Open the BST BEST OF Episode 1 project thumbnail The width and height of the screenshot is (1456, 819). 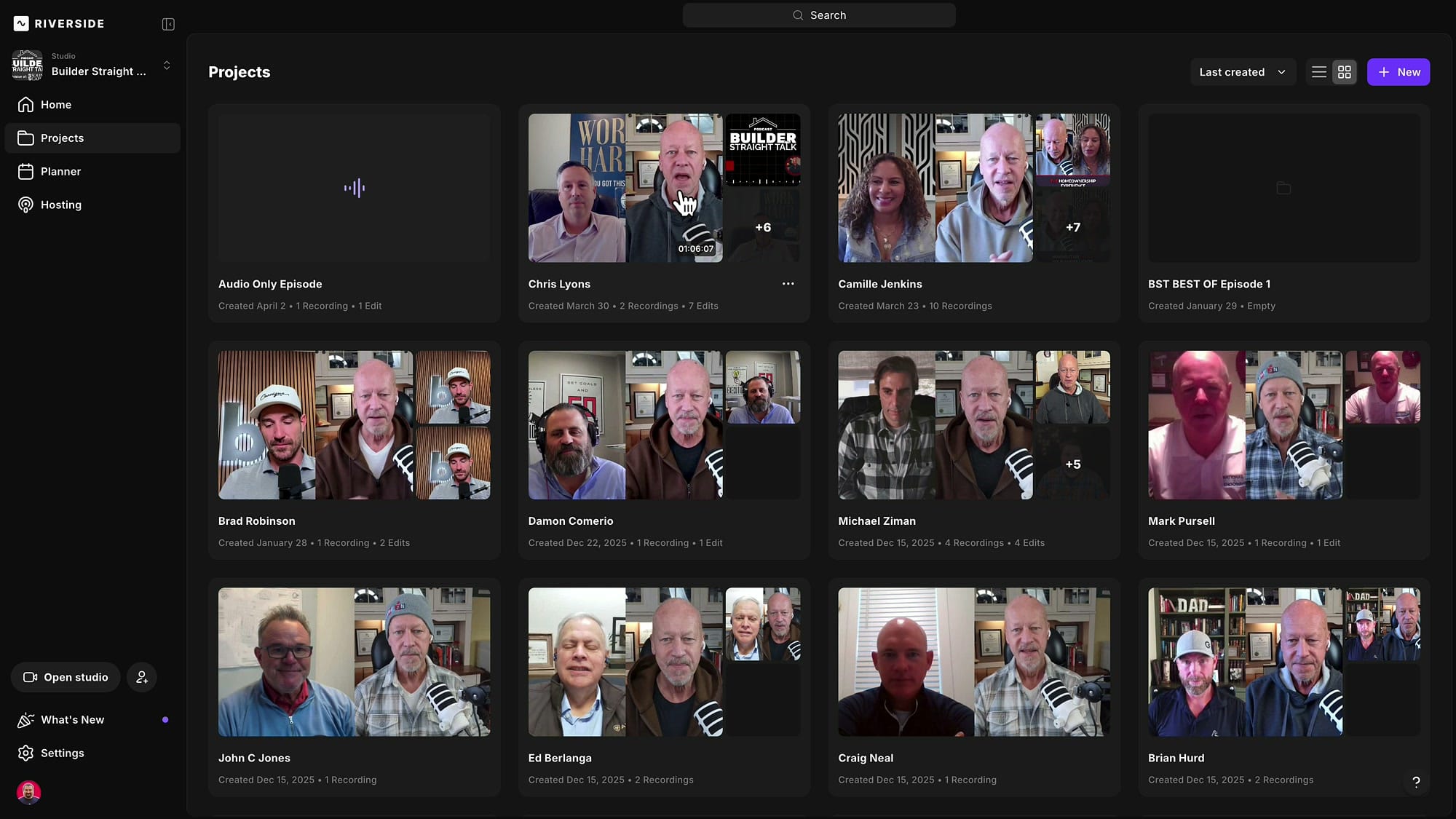pyautogui.click(x=1283, y=187)
